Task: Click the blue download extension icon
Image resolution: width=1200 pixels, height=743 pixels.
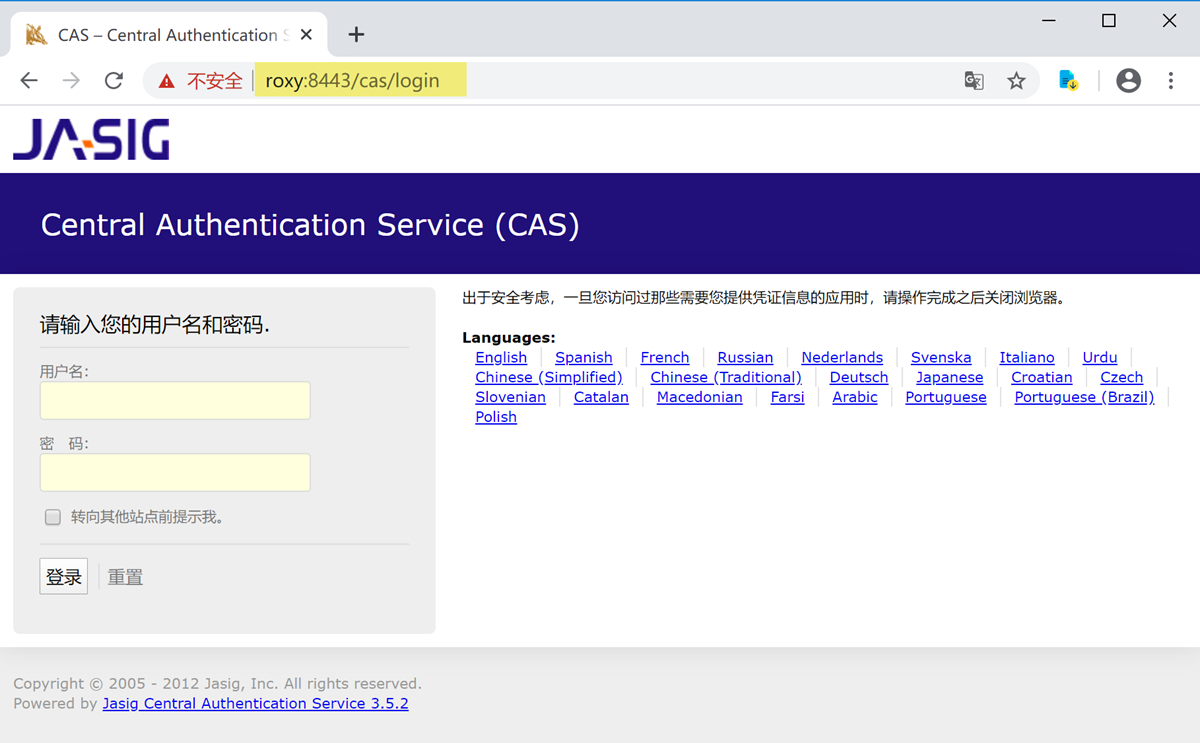Action: pyautogui.click(x=1068, y=81)
